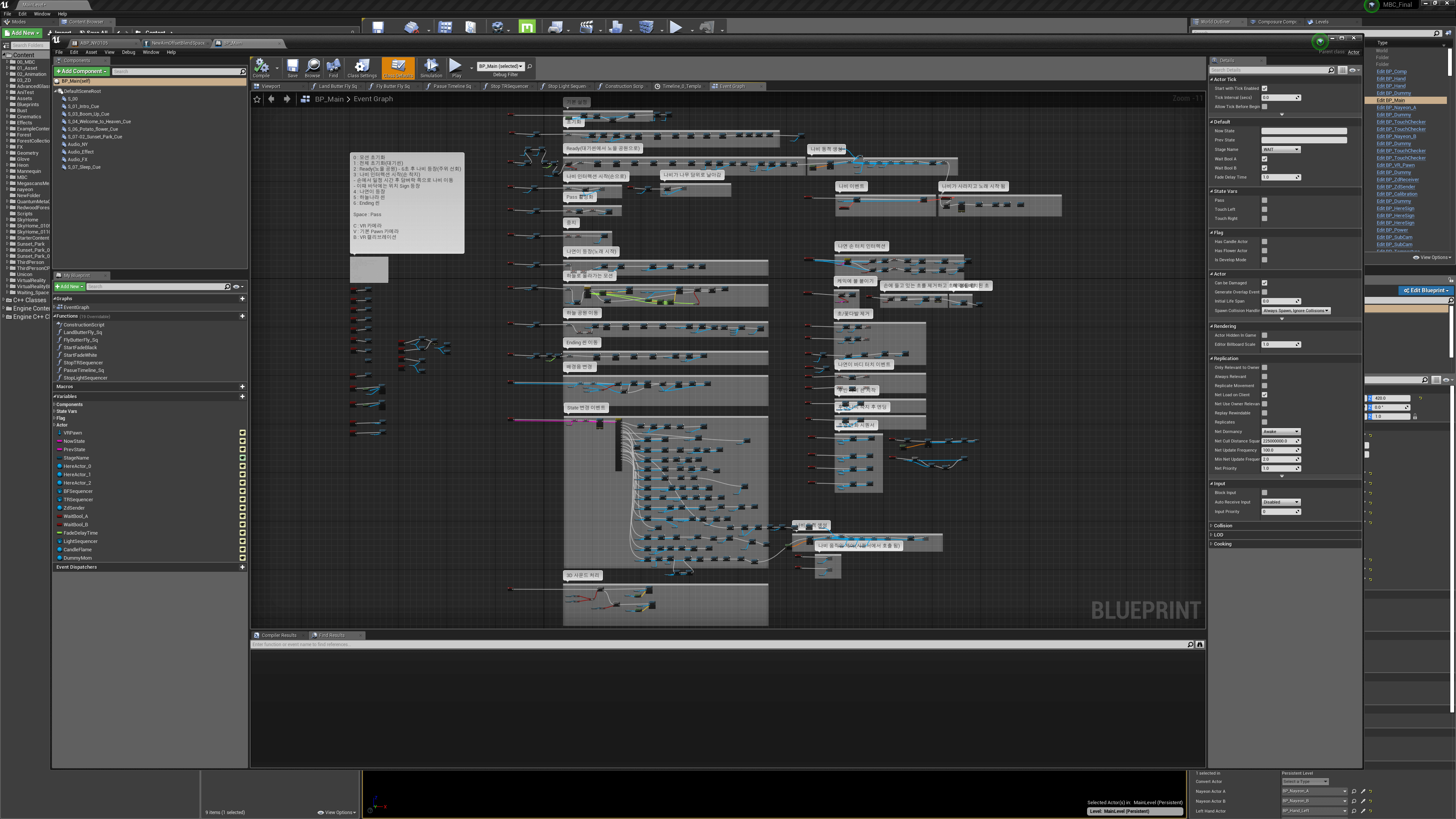1456x819 pixels.
Task: Expand the Collision section
Action: (1222, 526)
